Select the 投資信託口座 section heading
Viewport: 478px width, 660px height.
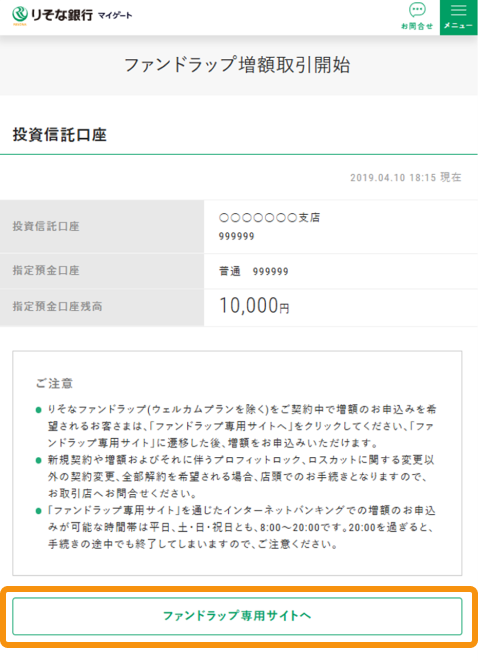pyautogui.click(x=59, y=135)
